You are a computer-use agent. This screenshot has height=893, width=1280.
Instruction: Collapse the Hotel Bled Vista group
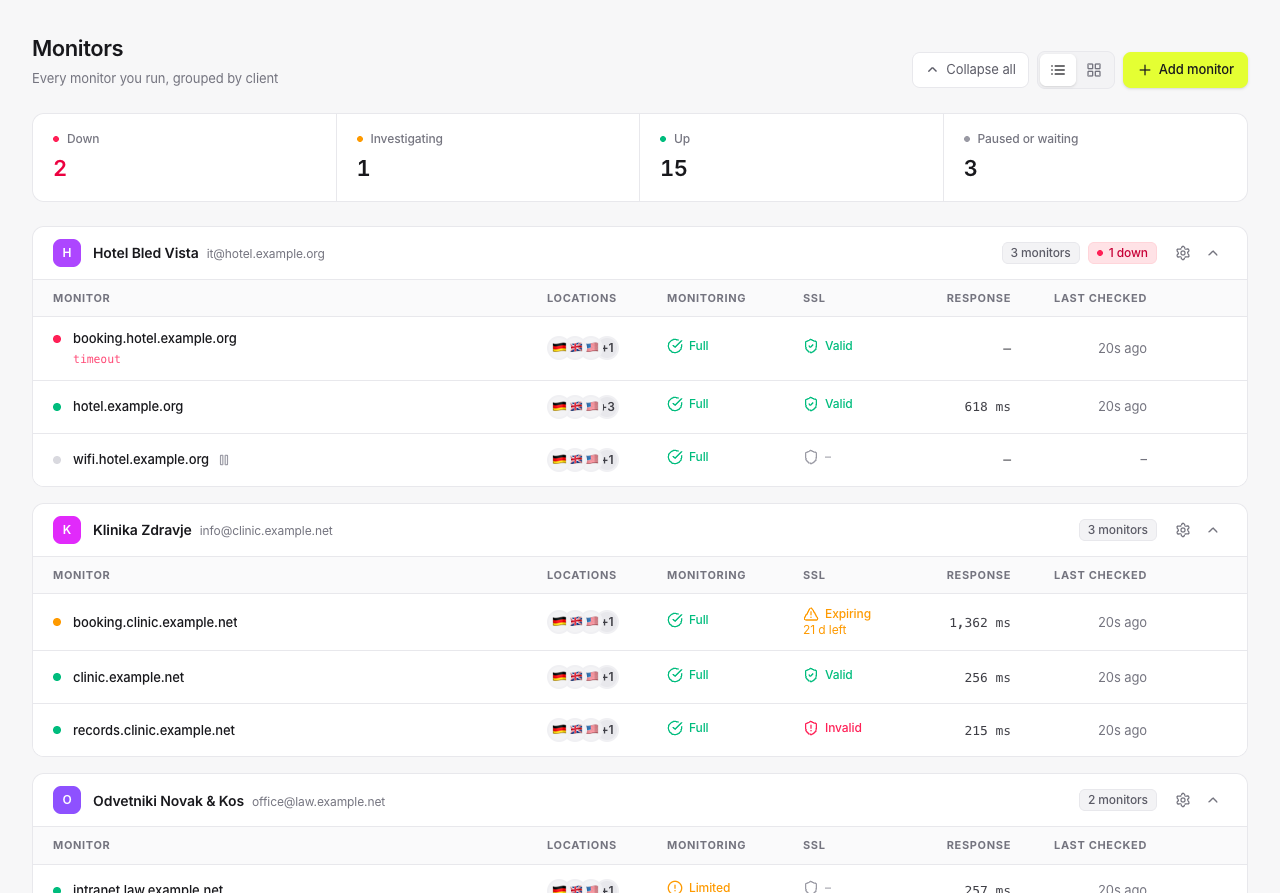1213,253
